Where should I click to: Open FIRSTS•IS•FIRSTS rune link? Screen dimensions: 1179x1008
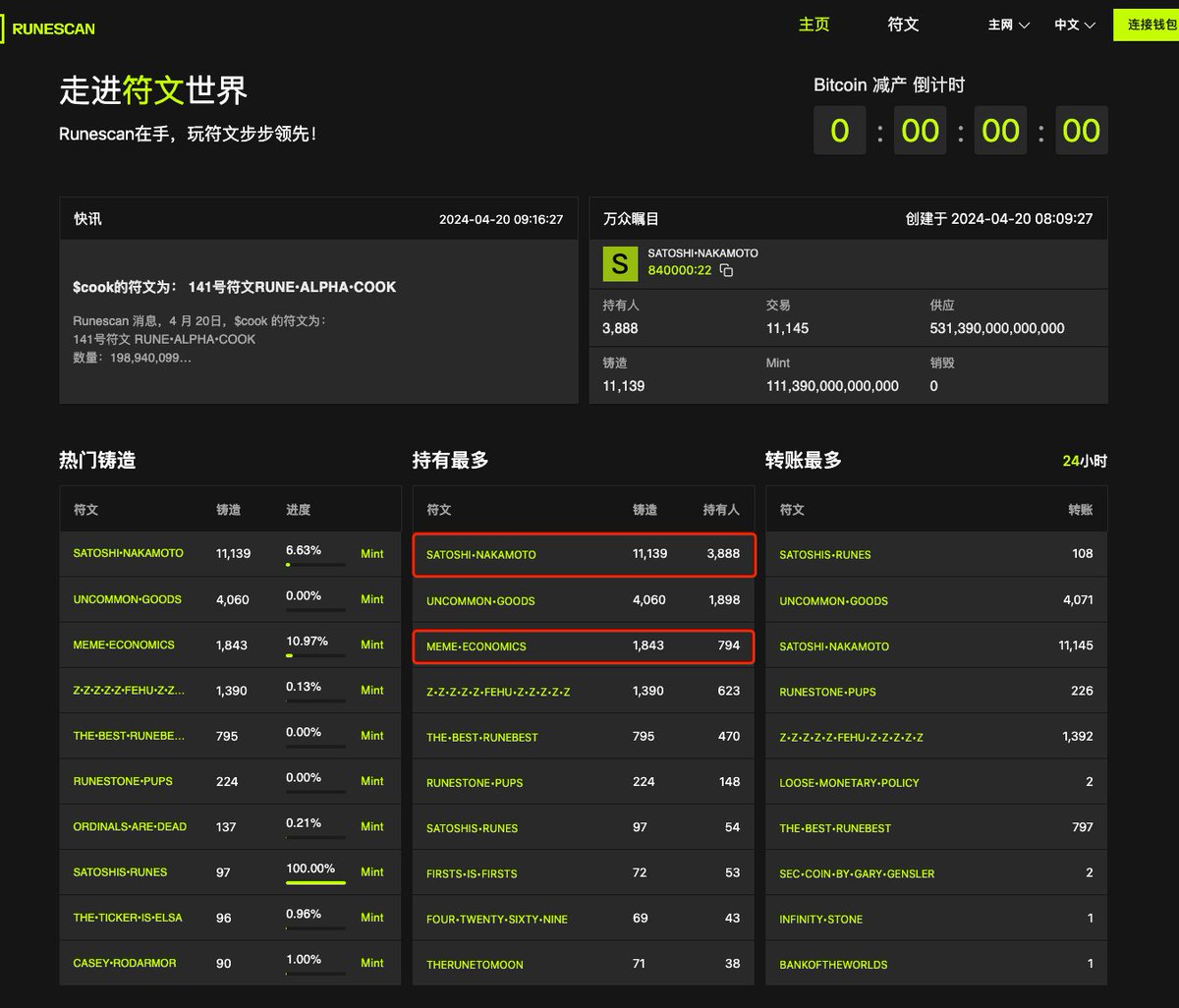pyautogui.click(x=472, y=873)
